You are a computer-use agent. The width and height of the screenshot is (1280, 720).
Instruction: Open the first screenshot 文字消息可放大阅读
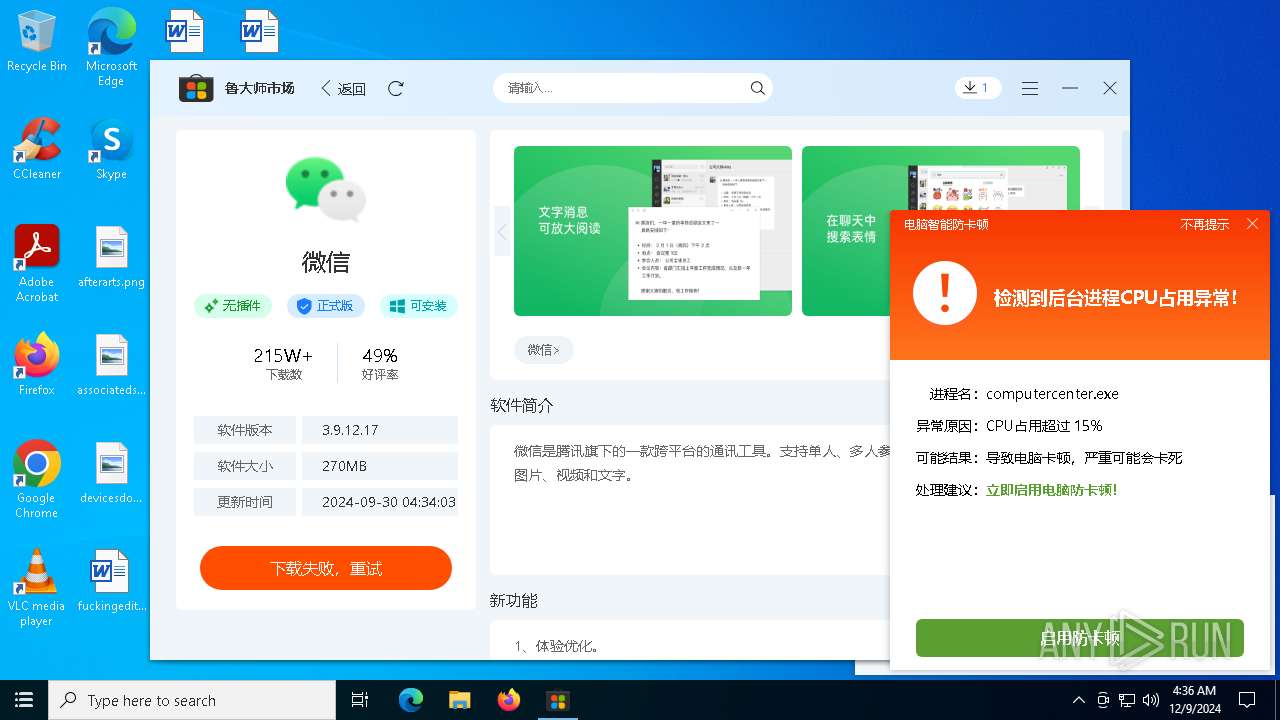653,231
